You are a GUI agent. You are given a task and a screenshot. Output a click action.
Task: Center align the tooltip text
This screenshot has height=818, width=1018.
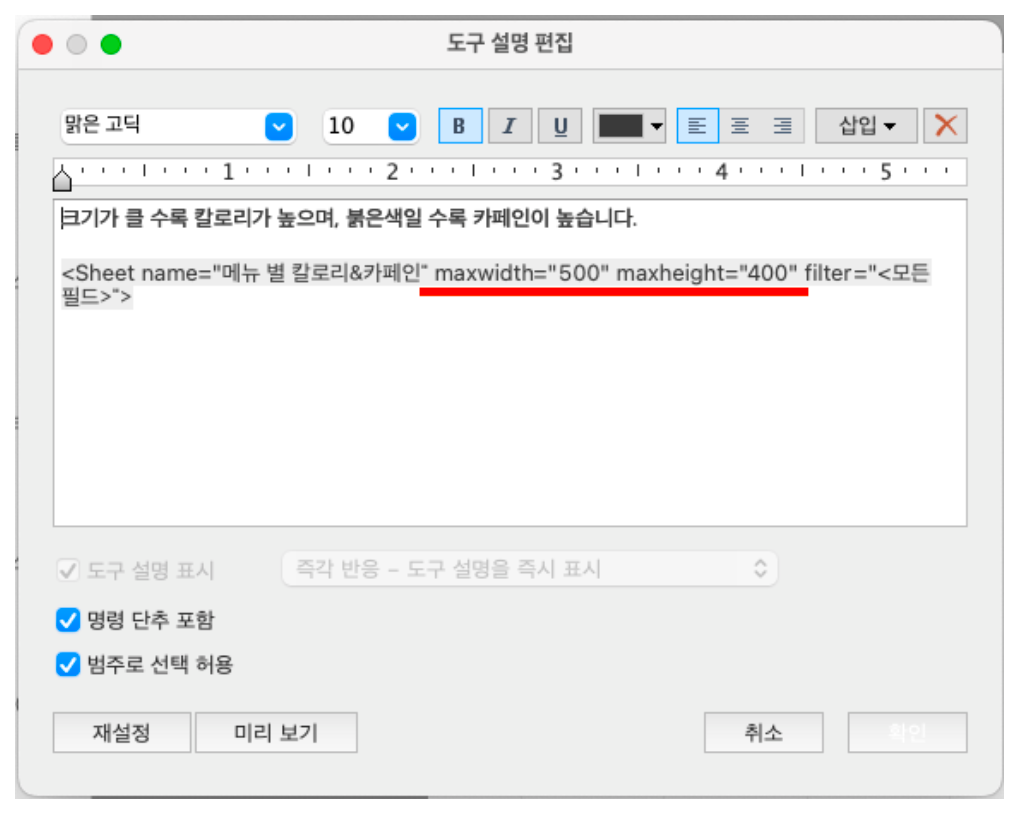point(740,126)
